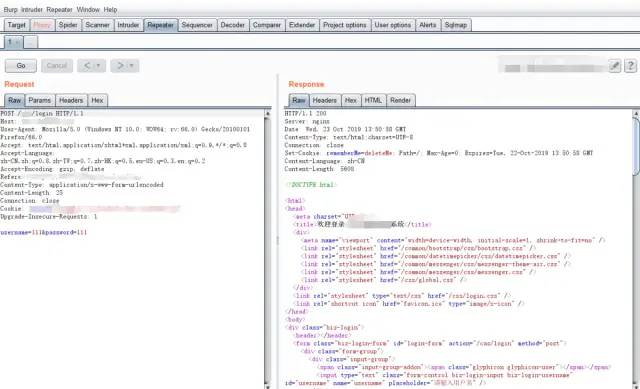The height and width of the screenshot is (389, 640).
Task: Open the Sqlmap extension tab
Action: pos(456,25)
